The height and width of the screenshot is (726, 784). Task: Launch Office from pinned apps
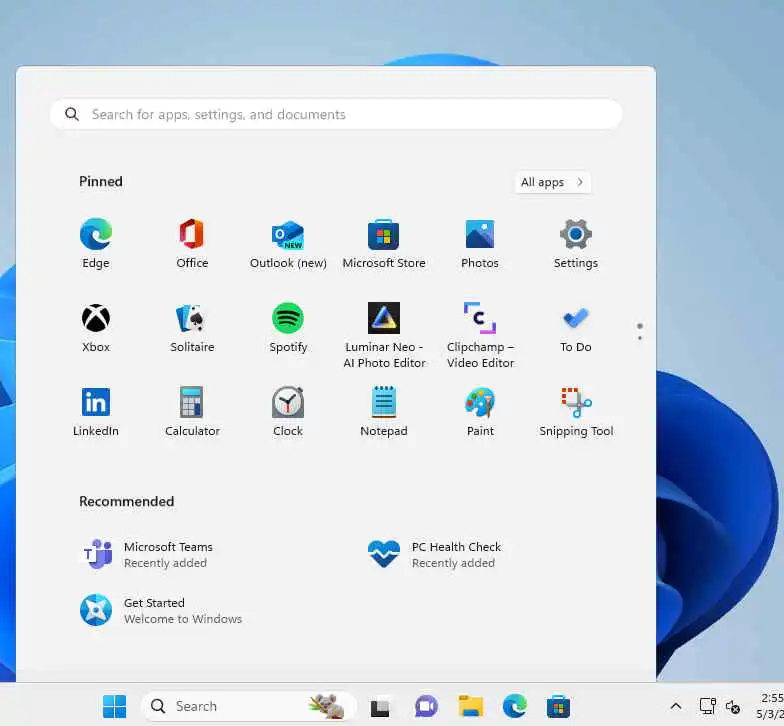pyautogui.click(x=192, y=244)
